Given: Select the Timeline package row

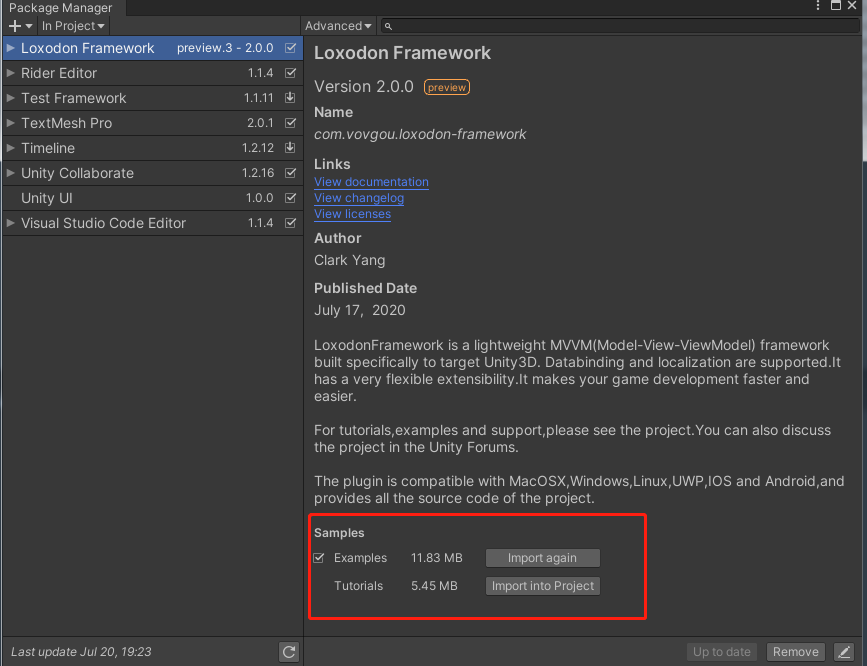Looking at the screenshot, I should 153,148.
